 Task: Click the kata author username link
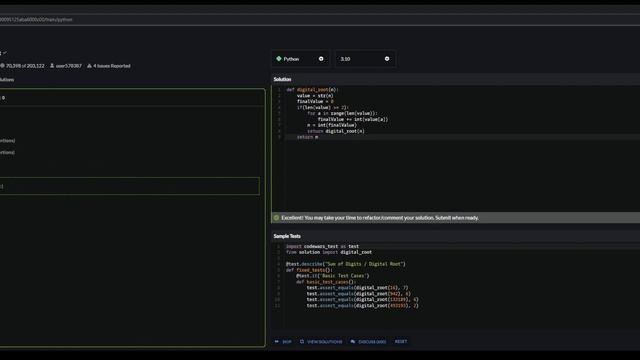pos(69,66)
